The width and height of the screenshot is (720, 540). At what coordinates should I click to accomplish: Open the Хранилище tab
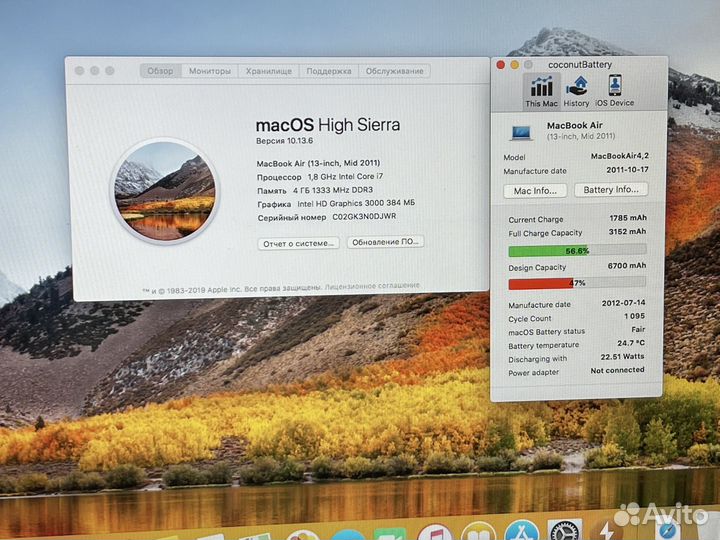269,71
